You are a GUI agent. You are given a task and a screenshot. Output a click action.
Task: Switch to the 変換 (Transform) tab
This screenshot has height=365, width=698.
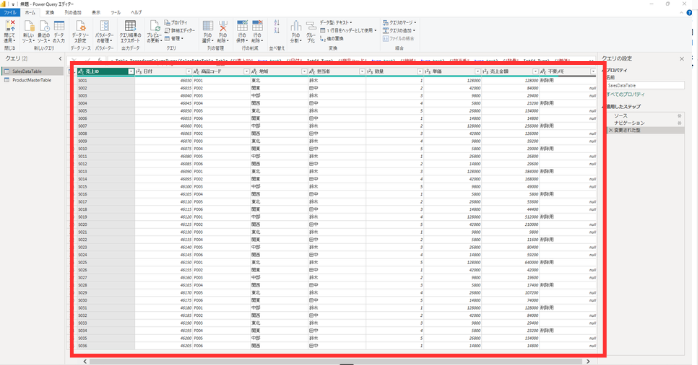(x=49, y=12)
